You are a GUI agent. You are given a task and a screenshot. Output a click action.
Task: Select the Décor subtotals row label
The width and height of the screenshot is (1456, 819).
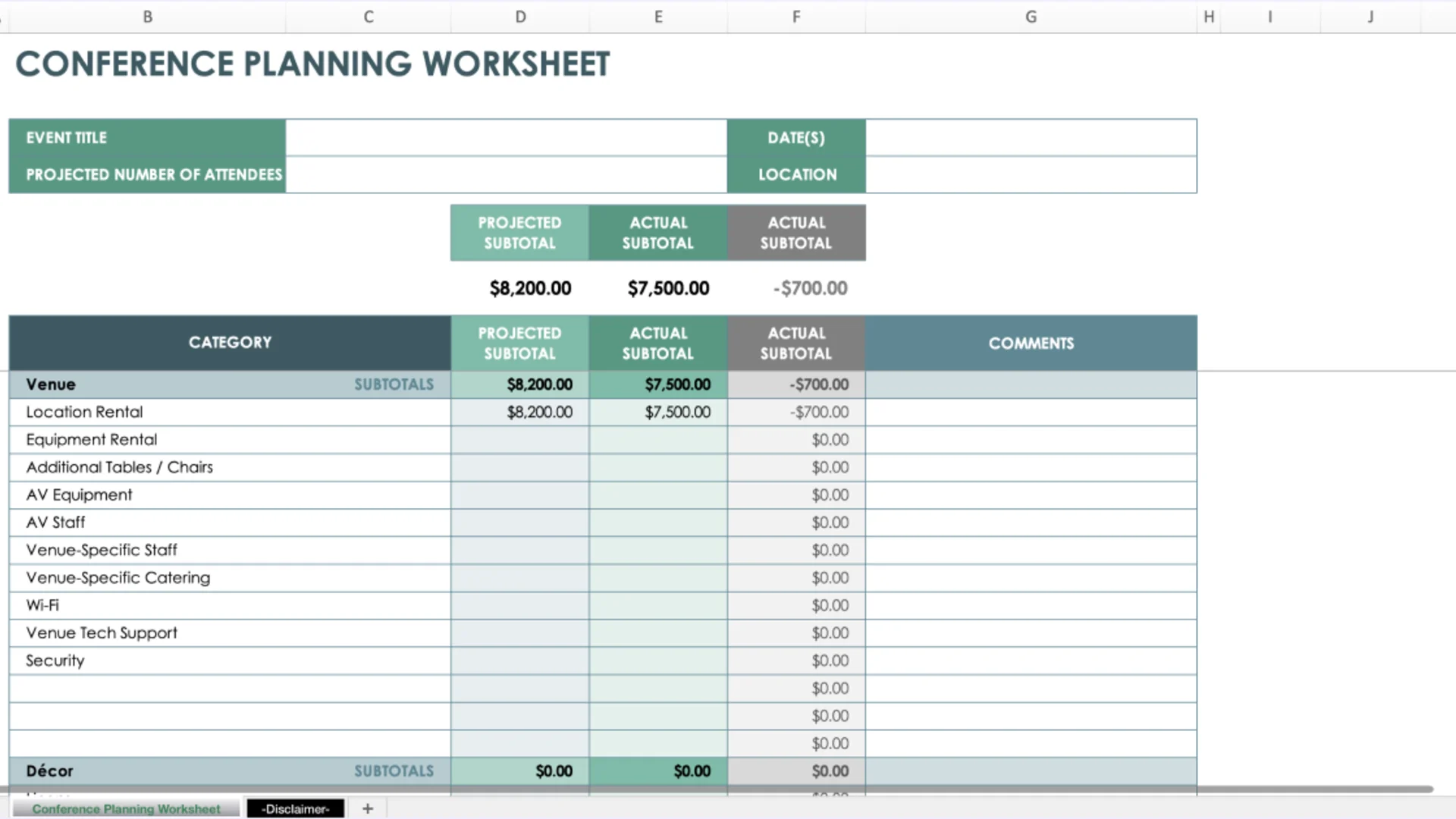click(x=49, y=771)
